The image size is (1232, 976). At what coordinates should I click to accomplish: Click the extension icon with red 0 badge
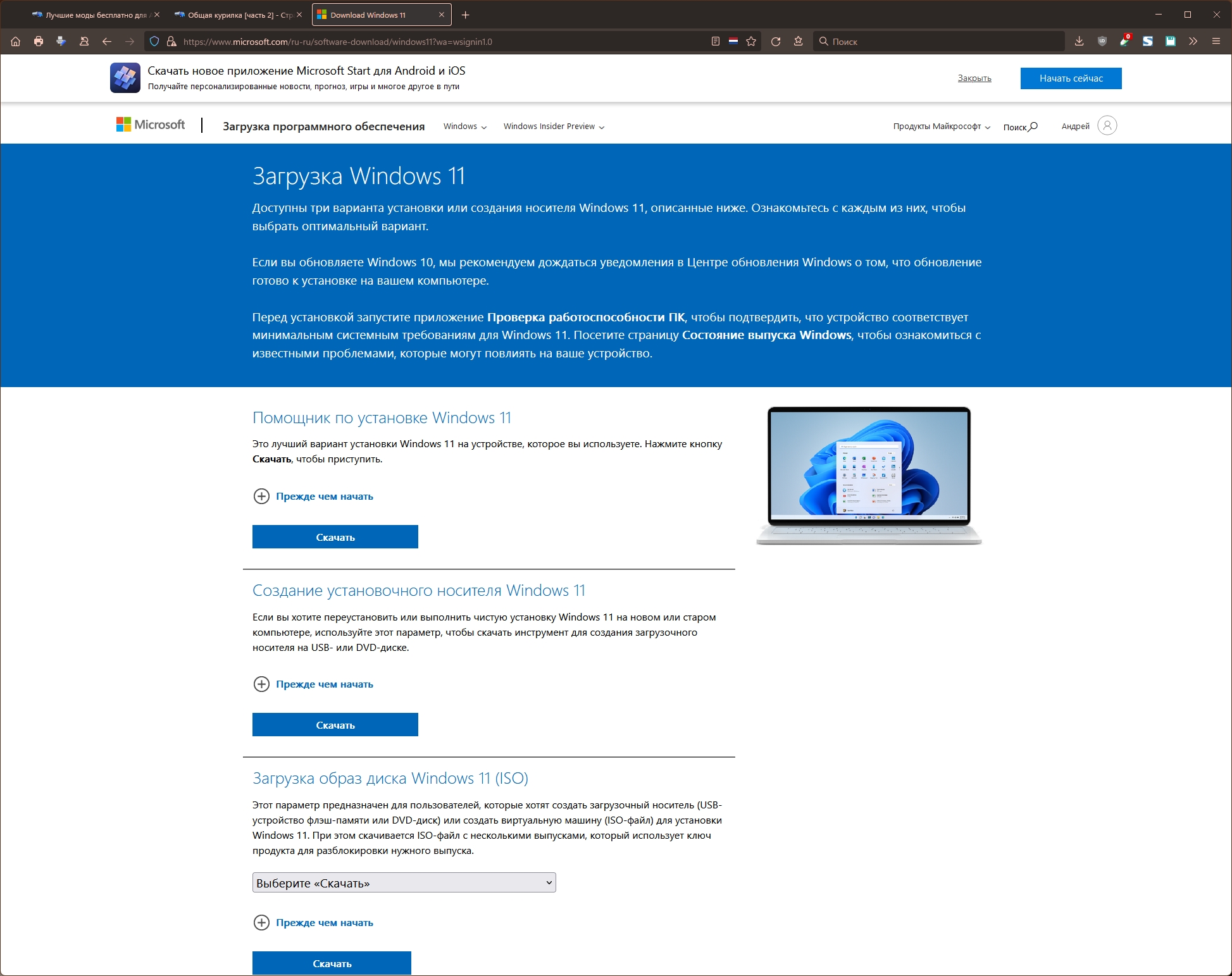point(1125,41)
